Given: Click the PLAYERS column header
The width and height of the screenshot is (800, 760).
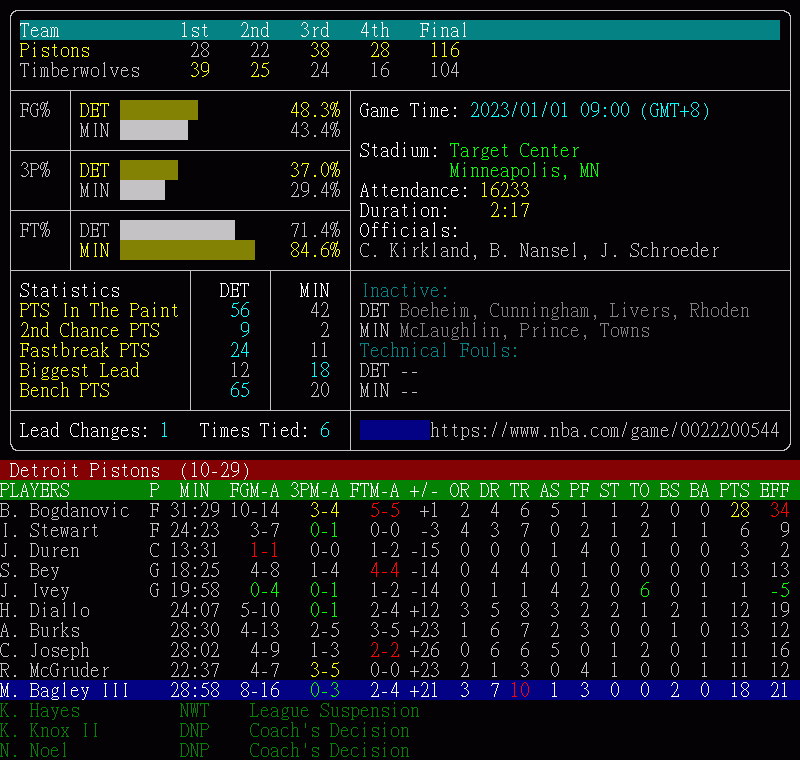Looking at the screenshot, I should (x=35, y=491).
